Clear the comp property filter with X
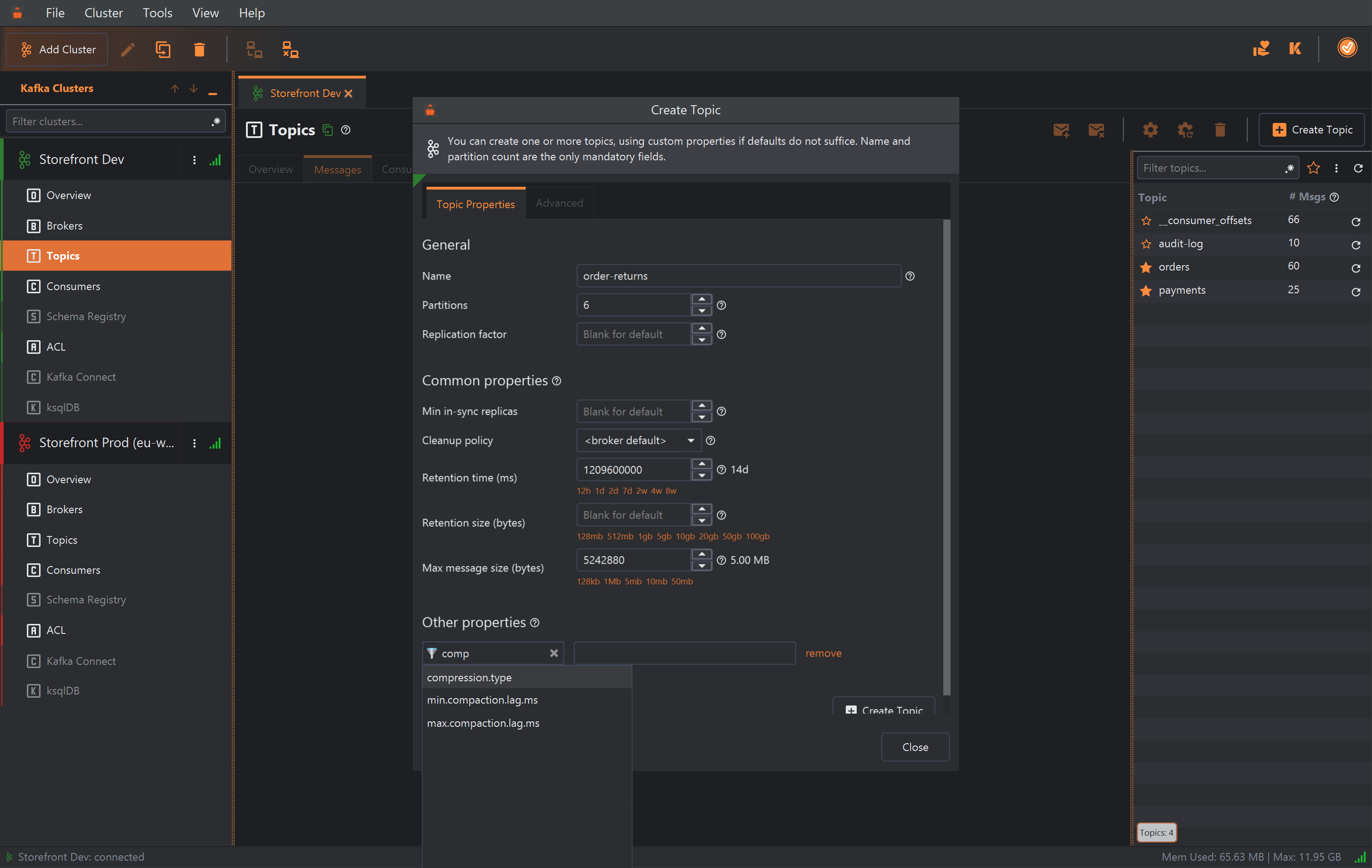This screenshot has height=868, width=1372. click(x=554, y=654)
